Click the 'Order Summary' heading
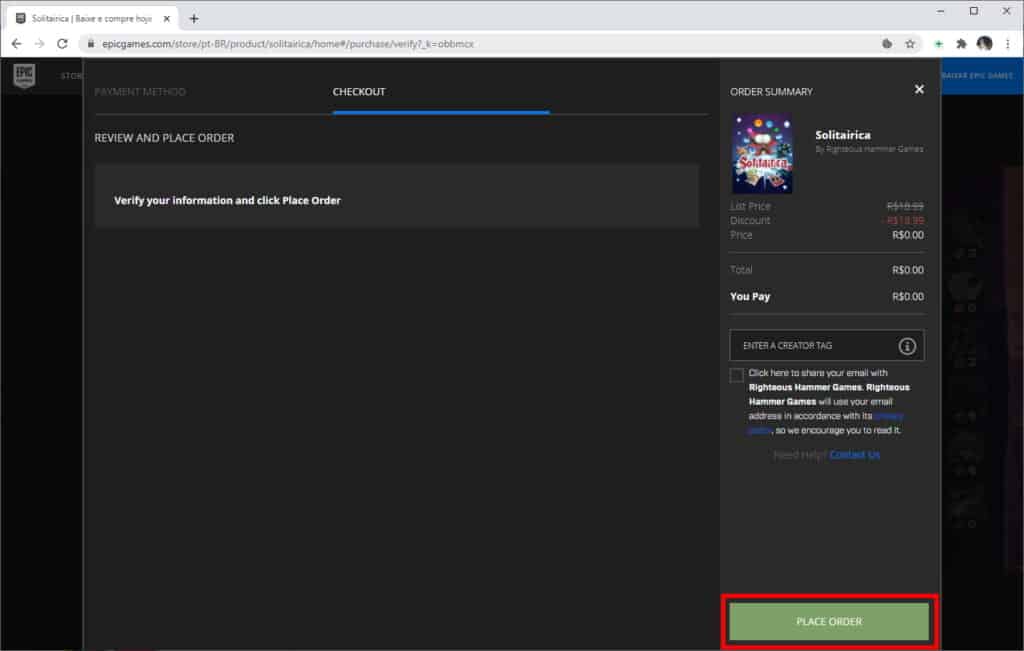 tap(771, 92)
